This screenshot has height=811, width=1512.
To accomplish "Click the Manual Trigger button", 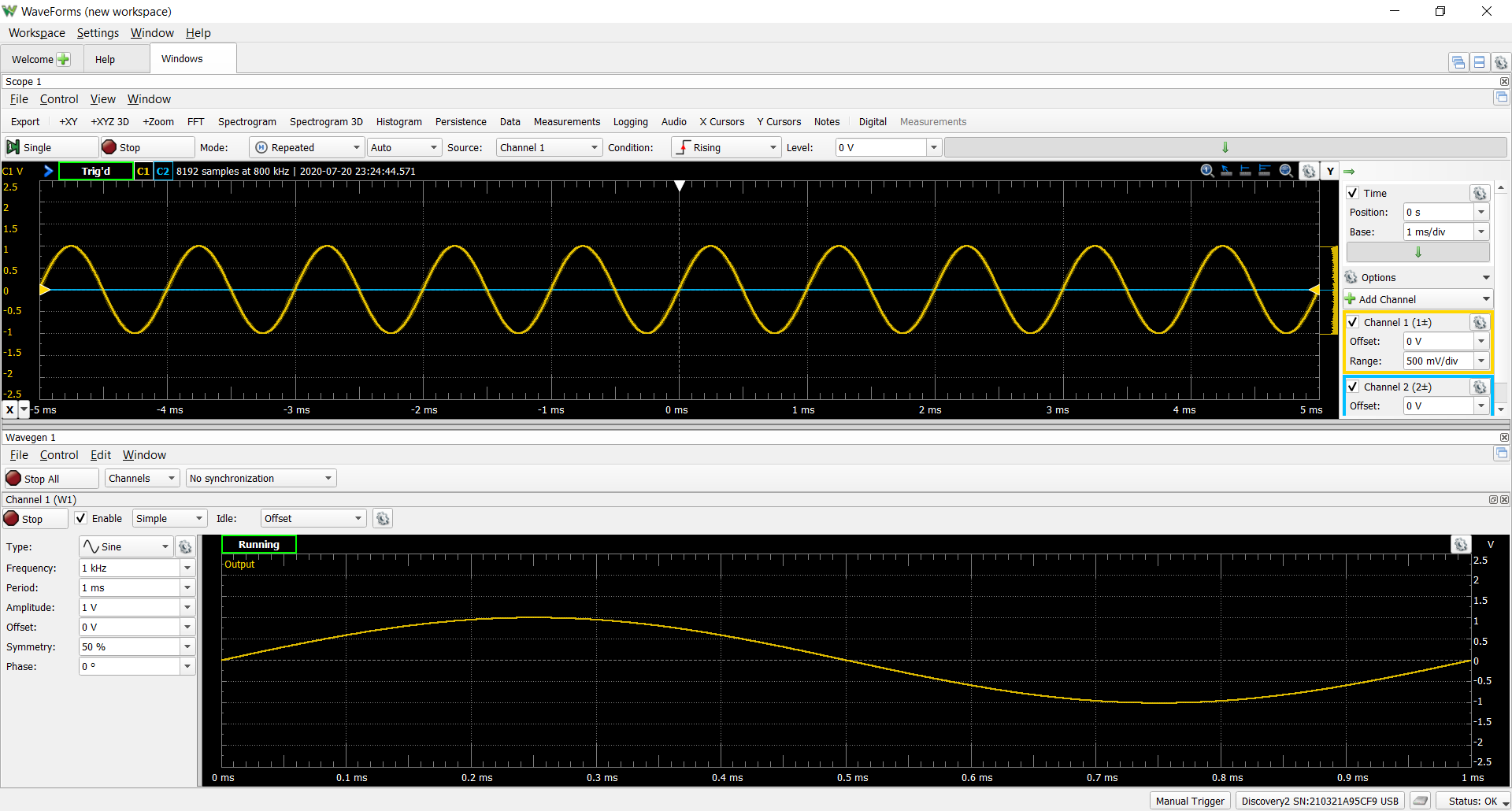I will (x=1190, y=801).
